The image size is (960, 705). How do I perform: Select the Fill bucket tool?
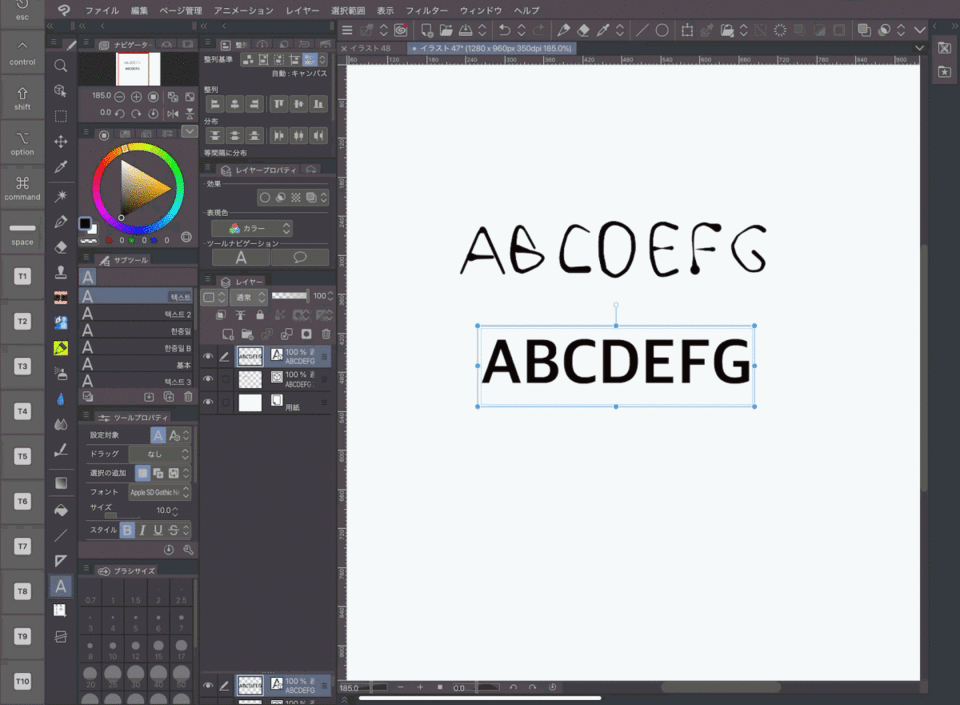click(x=61, y=509)
